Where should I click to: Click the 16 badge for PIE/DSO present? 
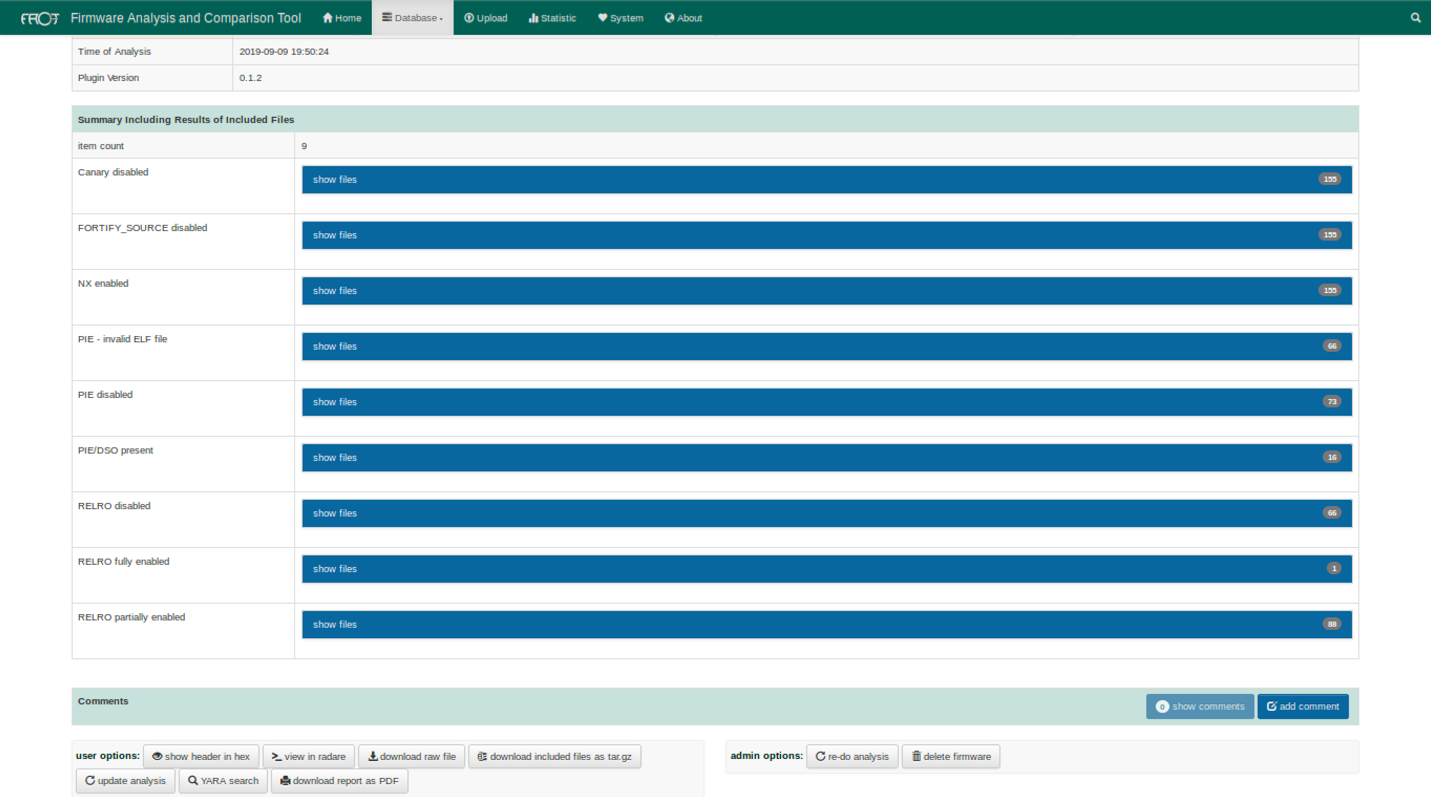(1331, 457)
